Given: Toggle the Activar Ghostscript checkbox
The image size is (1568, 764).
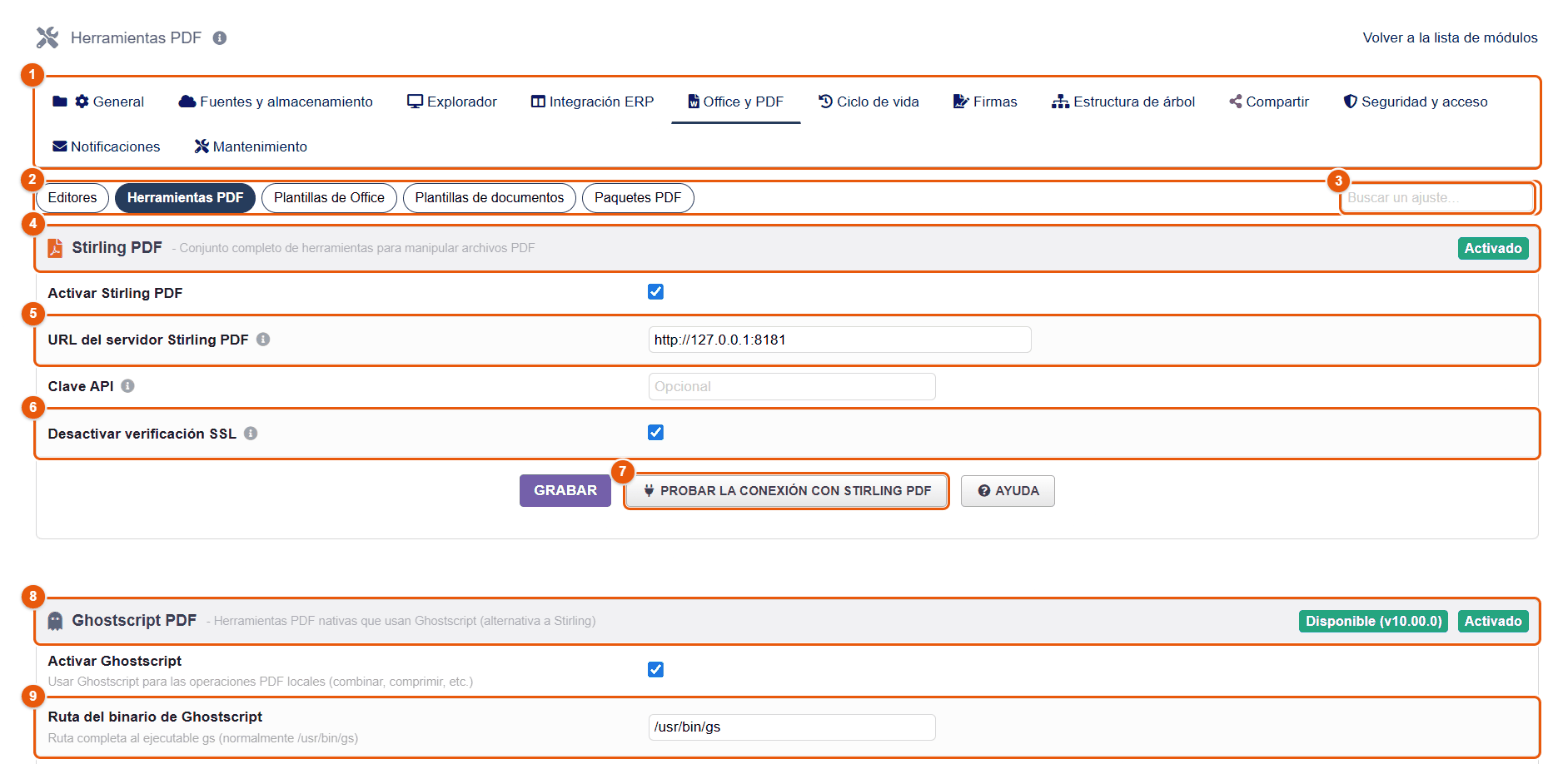Looking at the screenshot, I should (656, 669).
